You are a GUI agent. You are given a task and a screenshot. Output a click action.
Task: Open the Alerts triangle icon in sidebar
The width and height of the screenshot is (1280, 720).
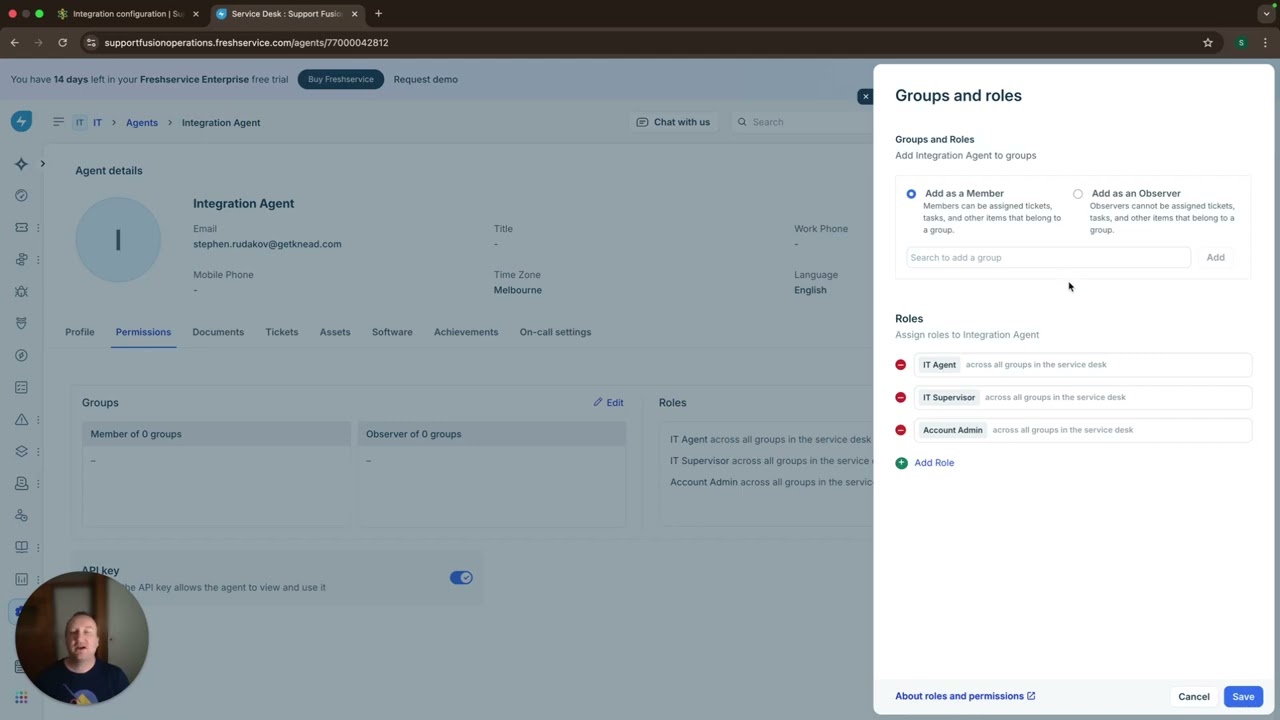[21, 419]
